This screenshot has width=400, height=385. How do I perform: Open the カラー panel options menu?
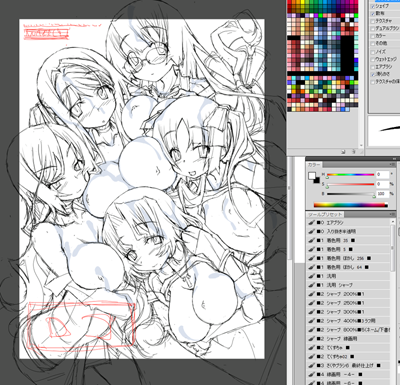(x=393, y=165)
